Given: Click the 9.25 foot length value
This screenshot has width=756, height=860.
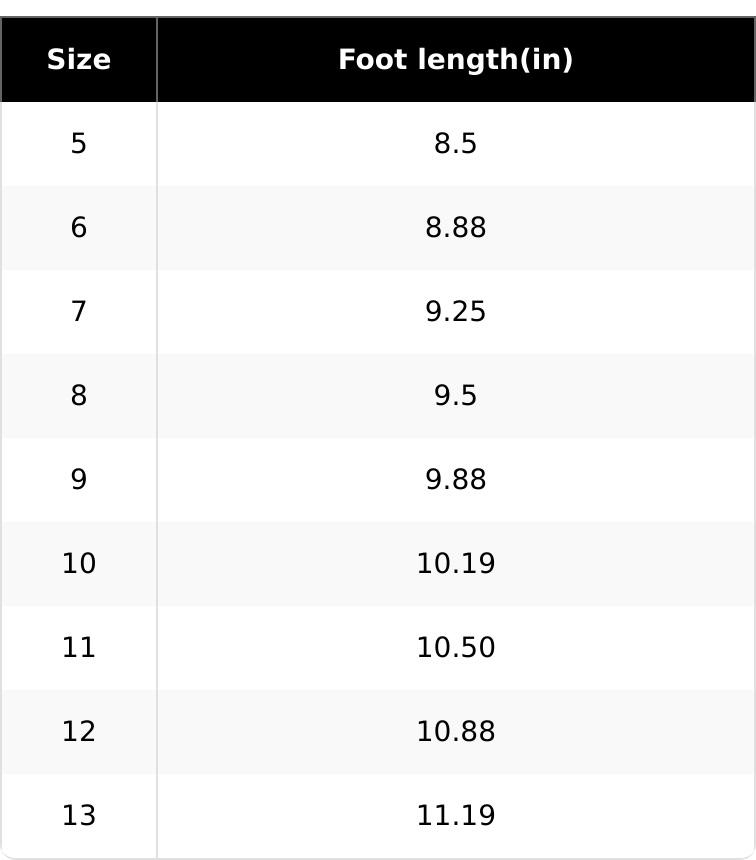Looking at the screenshot, I should coord(455,312).
